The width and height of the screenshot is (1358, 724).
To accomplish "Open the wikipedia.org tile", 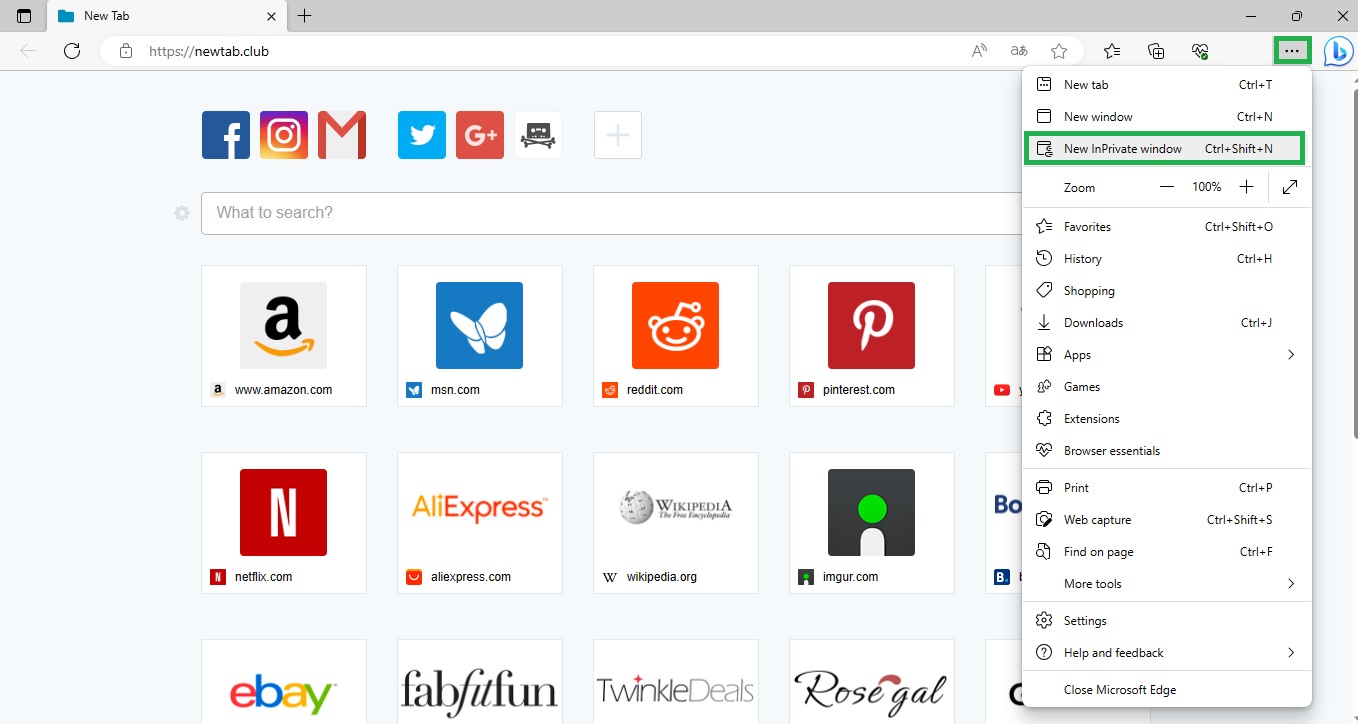I will (676, 523).
